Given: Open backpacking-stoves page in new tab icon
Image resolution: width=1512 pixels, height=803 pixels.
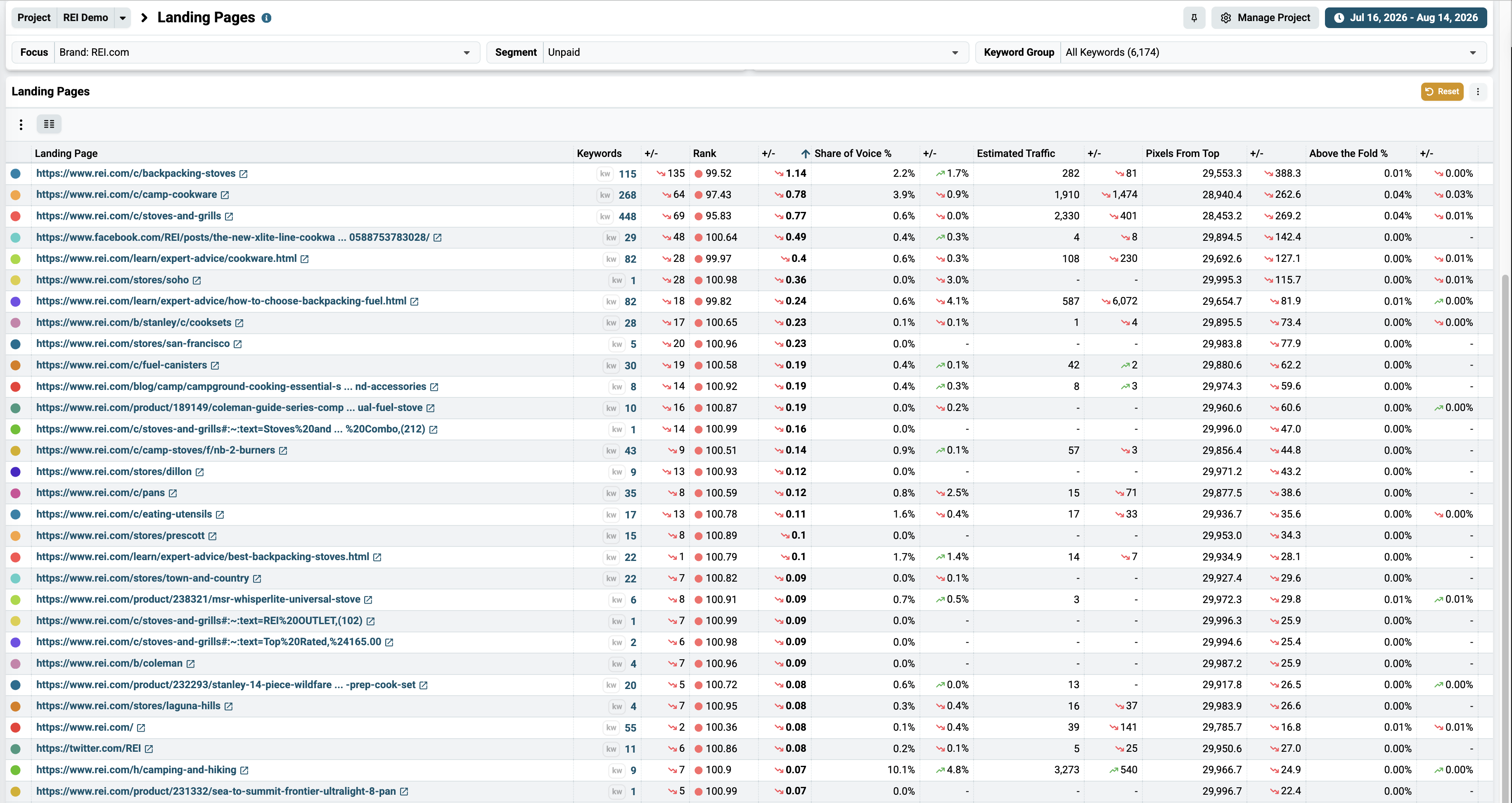Looking at the screenshot, I should pos(244,174).
